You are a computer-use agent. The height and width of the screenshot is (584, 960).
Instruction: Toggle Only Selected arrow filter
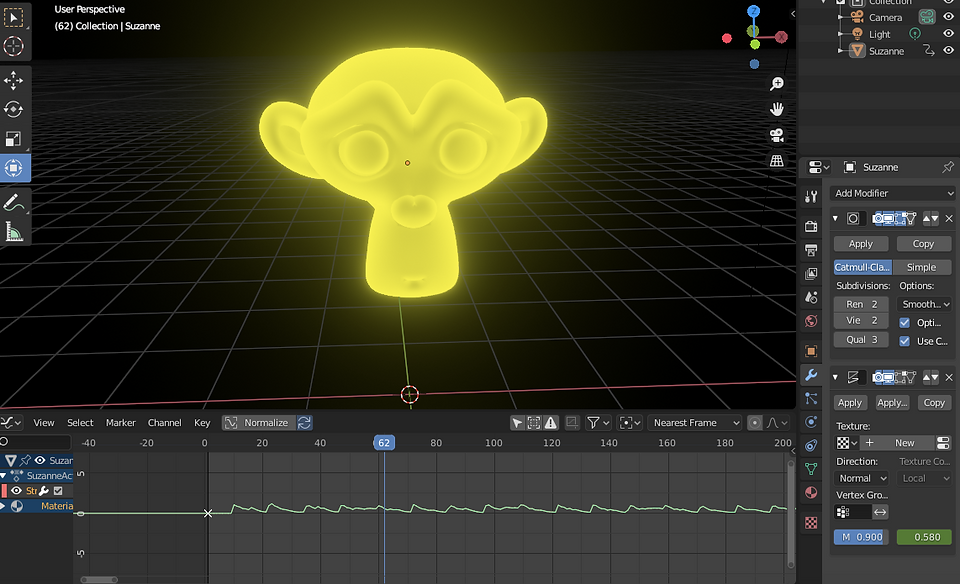tap(517, 422)
